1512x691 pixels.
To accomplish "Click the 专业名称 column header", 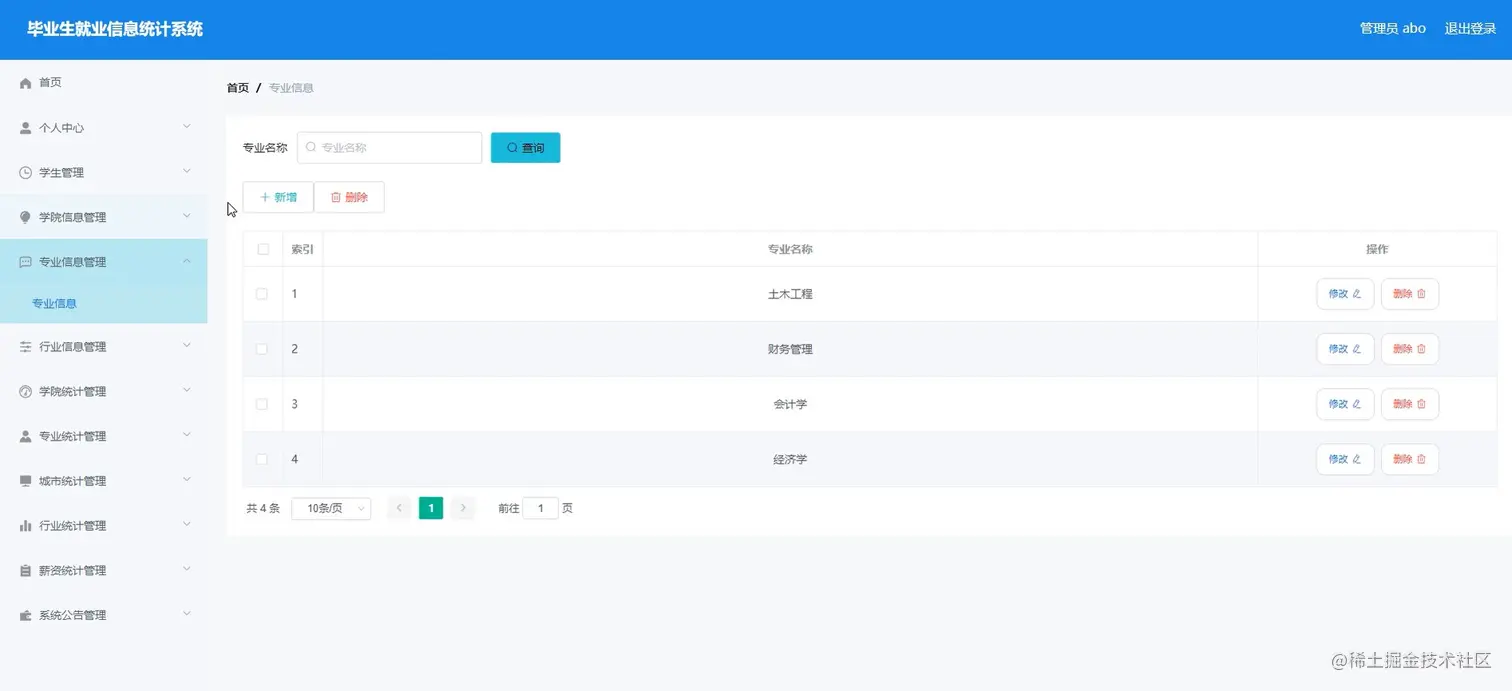I will pos(790,249).
